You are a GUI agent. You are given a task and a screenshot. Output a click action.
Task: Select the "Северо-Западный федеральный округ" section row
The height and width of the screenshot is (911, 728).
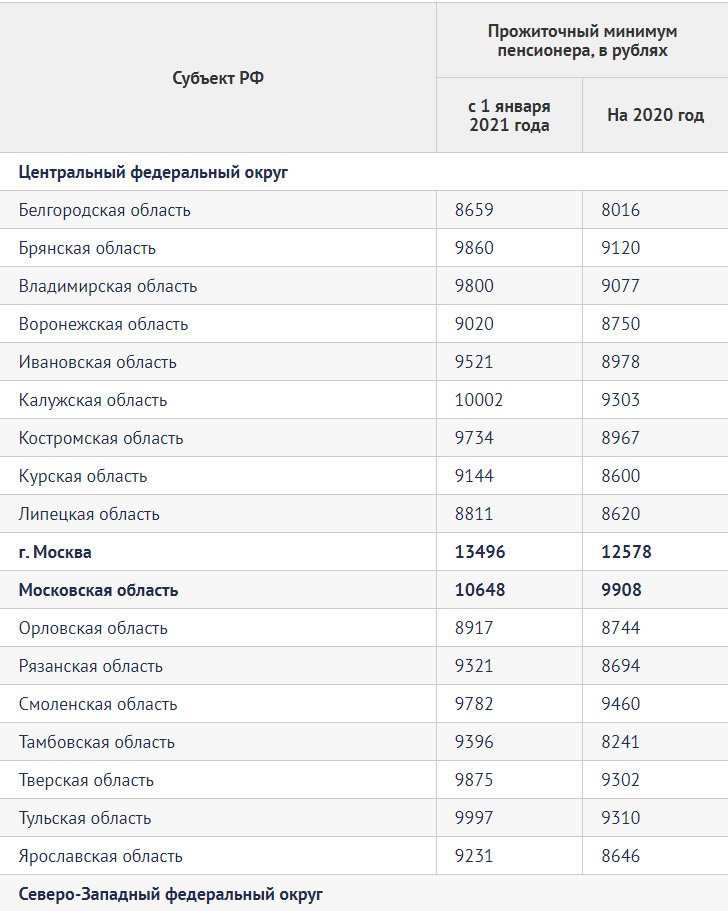coord(170,894)
